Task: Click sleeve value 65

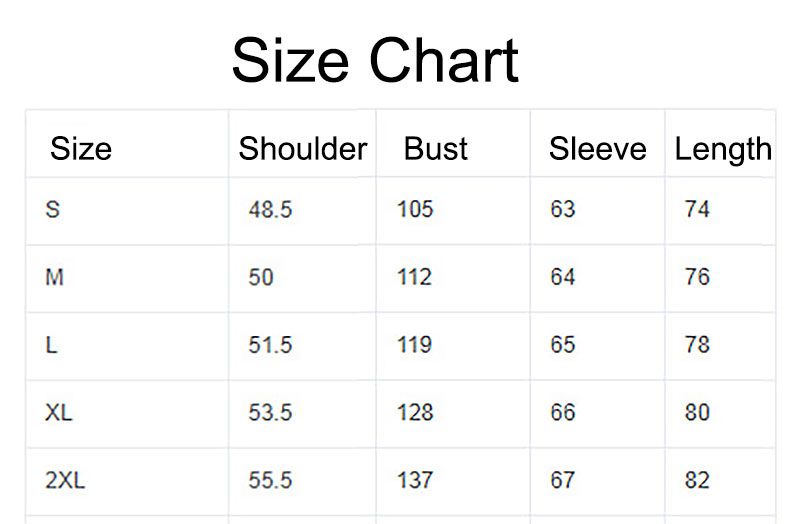Action: (x=563, y=345)
